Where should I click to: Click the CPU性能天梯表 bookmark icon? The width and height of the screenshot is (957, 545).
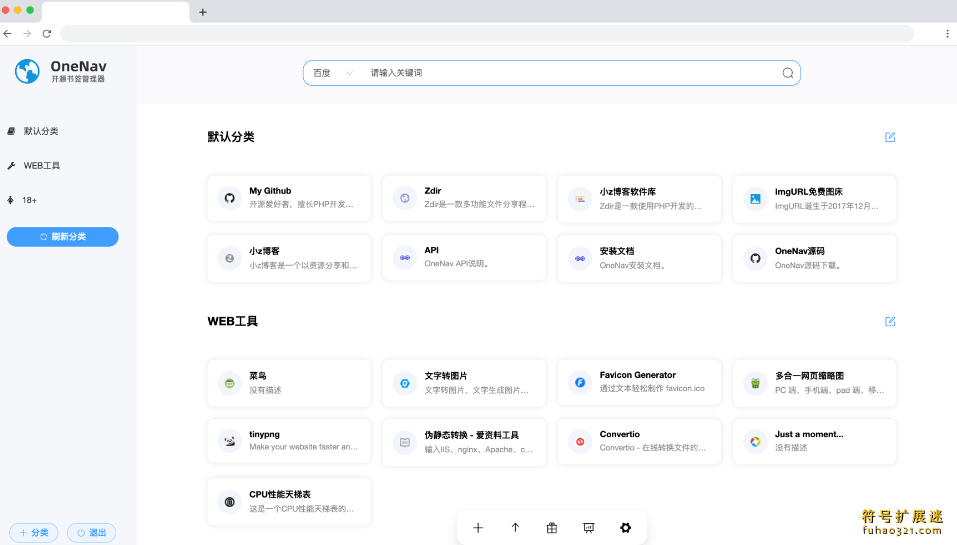click(229, 502)
